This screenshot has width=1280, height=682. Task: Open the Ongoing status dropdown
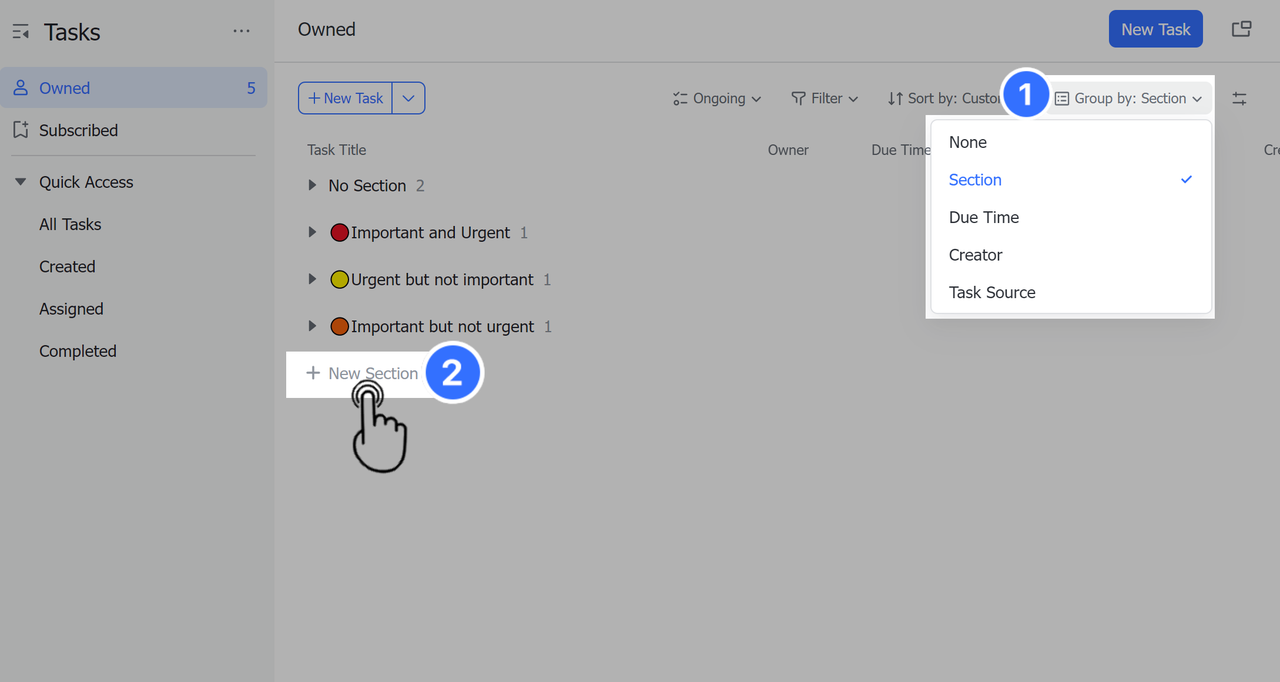[717, 98]
